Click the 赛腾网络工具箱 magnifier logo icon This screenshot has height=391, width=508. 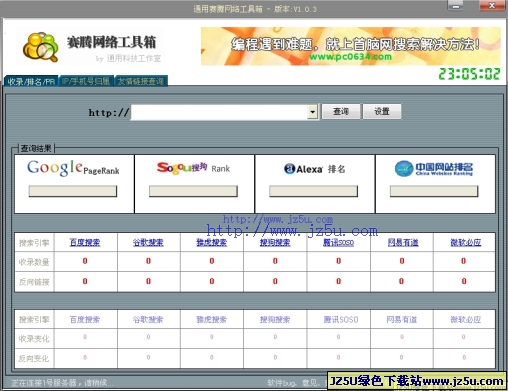[40, 47]
